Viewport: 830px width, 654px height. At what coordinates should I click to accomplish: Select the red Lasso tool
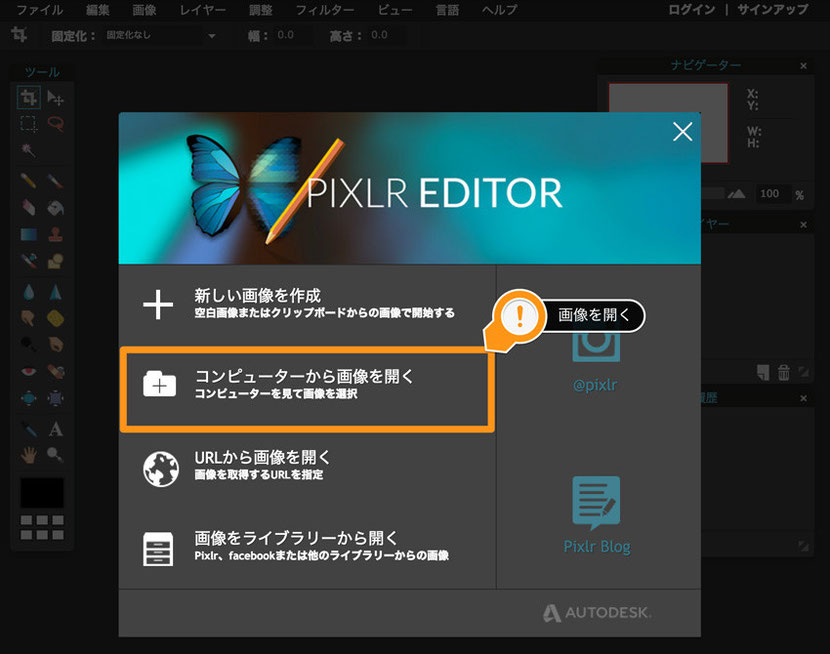click(x=55, y=124)
